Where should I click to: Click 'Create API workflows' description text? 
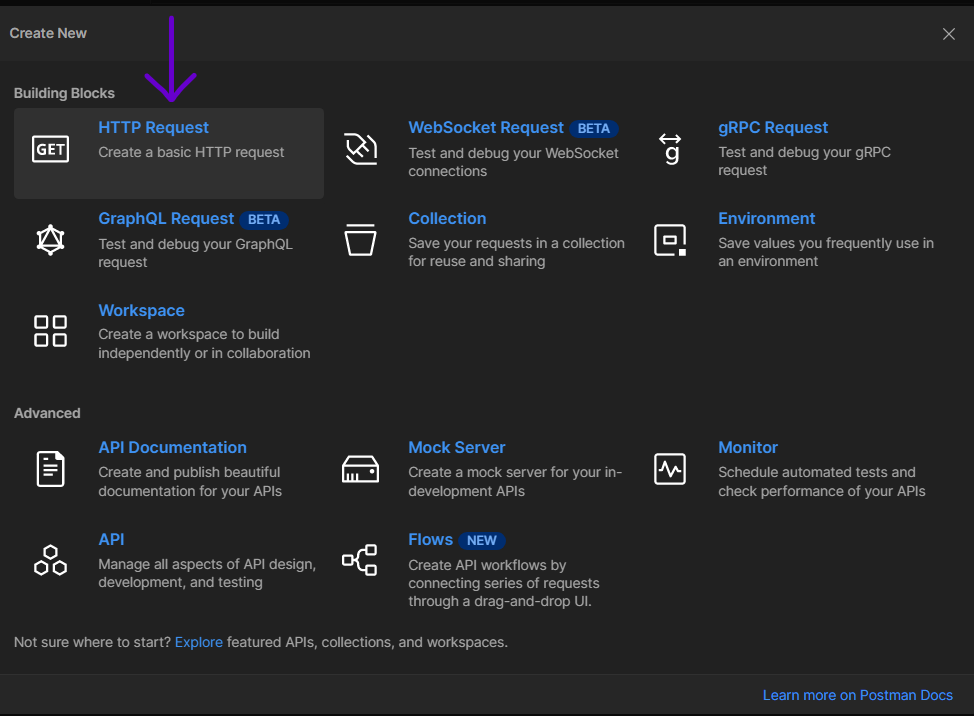(504, 583)
